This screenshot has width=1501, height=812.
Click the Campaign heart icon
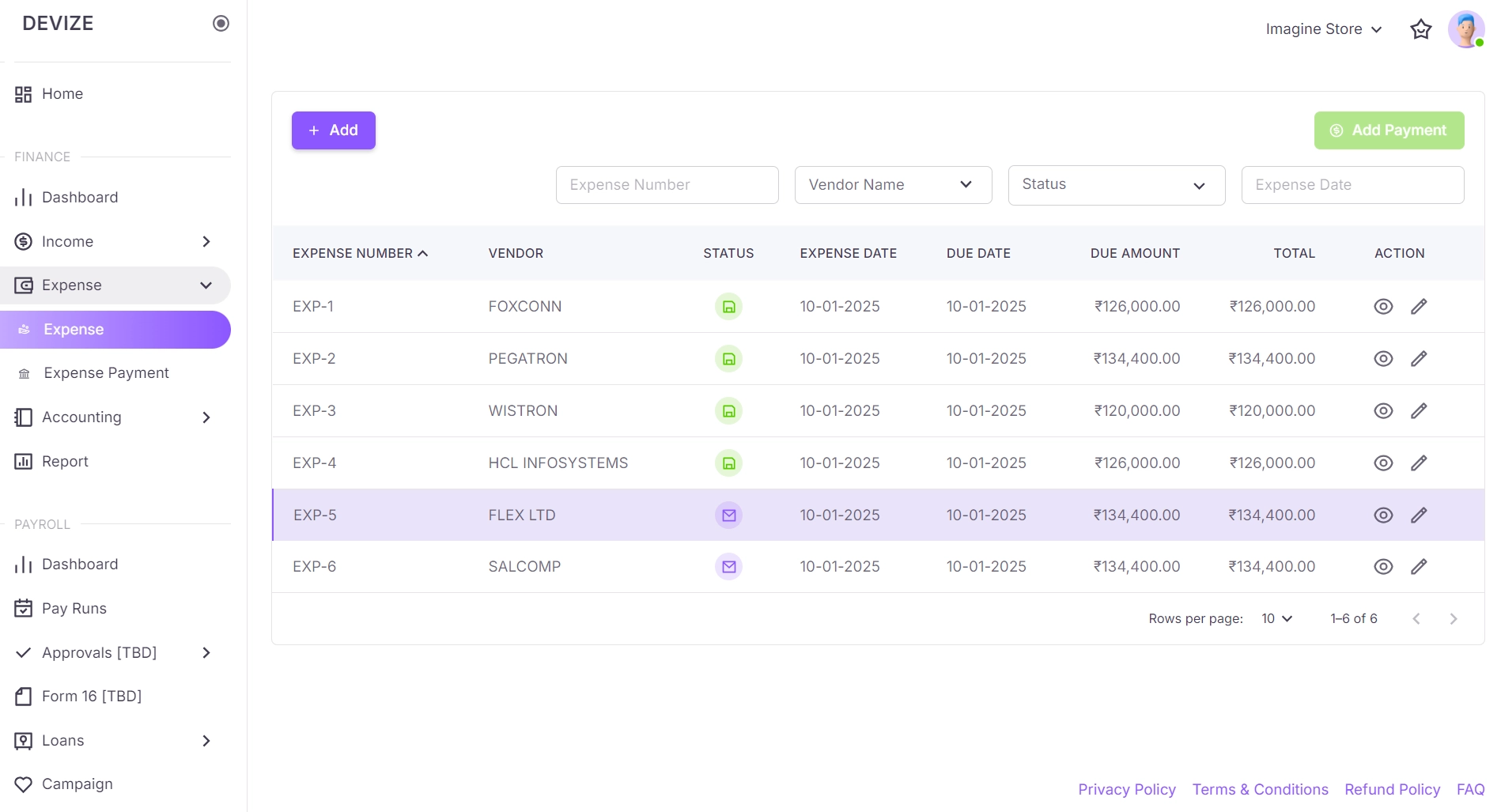click(24, 784)
